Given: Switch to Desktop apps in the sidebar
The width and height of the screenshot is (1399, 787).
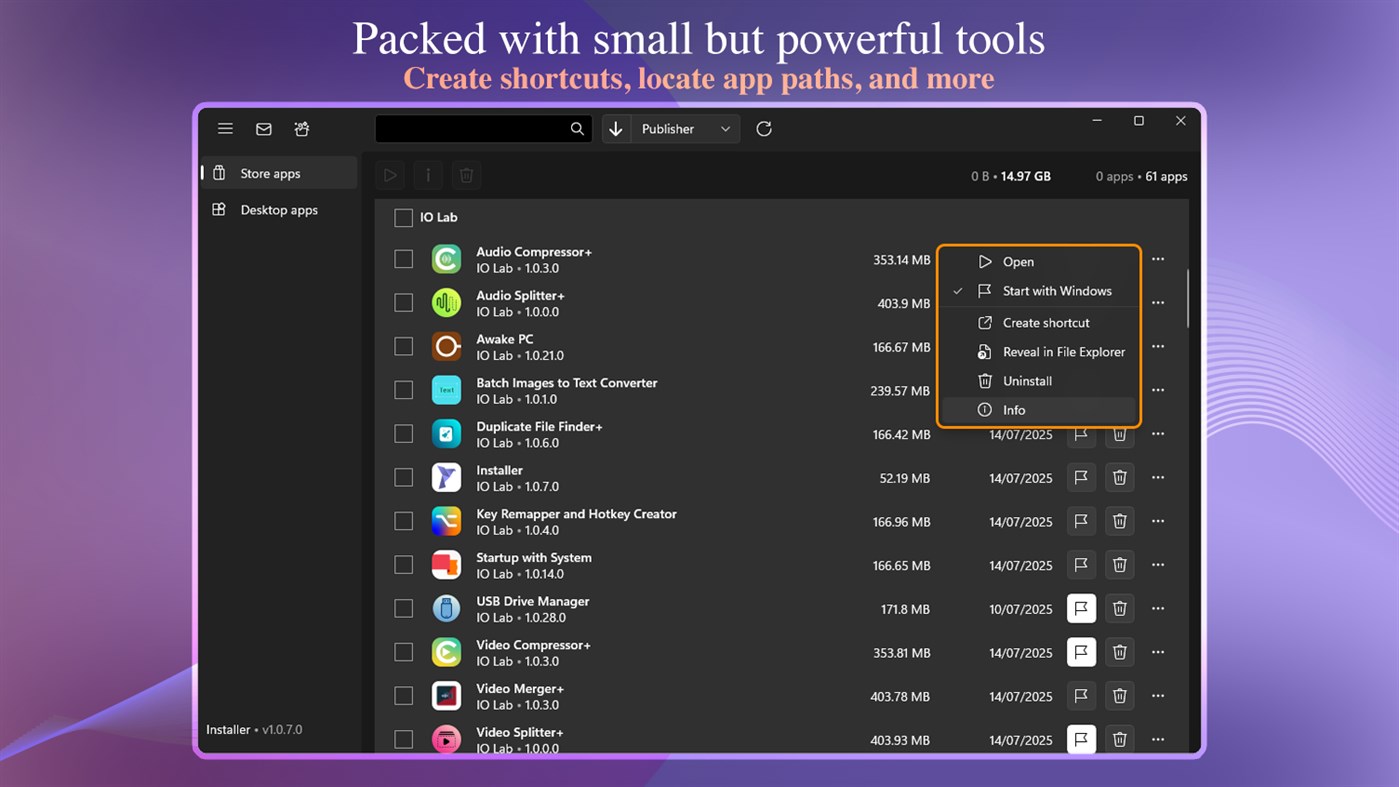Looking at the screenshot, I should 279,210.
